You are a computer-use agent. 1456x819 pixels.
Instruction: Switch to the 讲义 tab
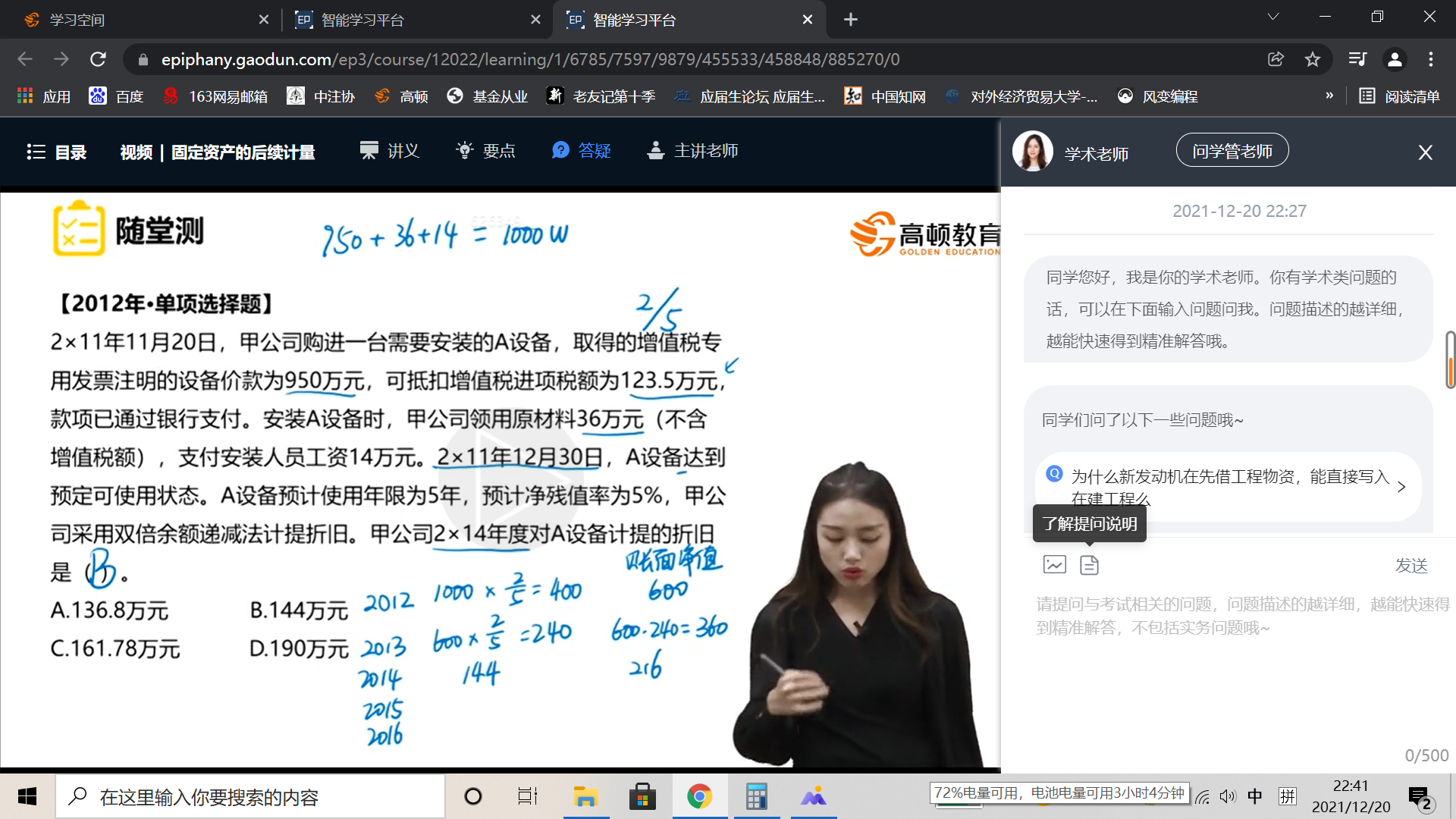coord(390,151)
